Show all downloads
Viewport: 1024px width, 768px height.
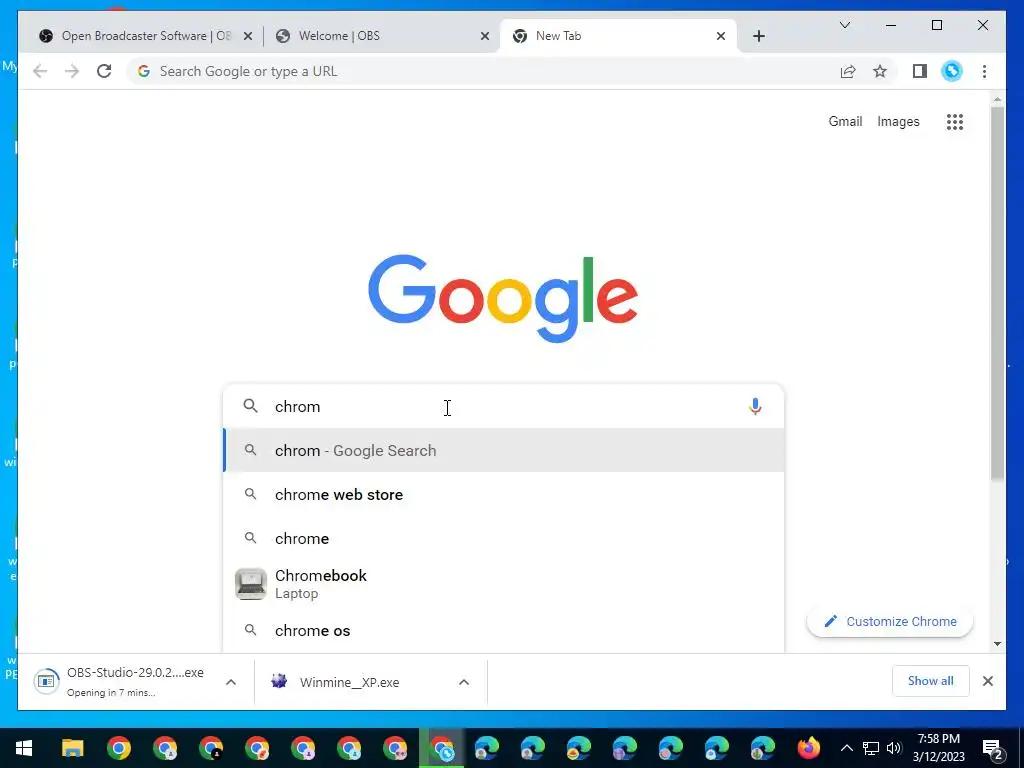(931, 681)
